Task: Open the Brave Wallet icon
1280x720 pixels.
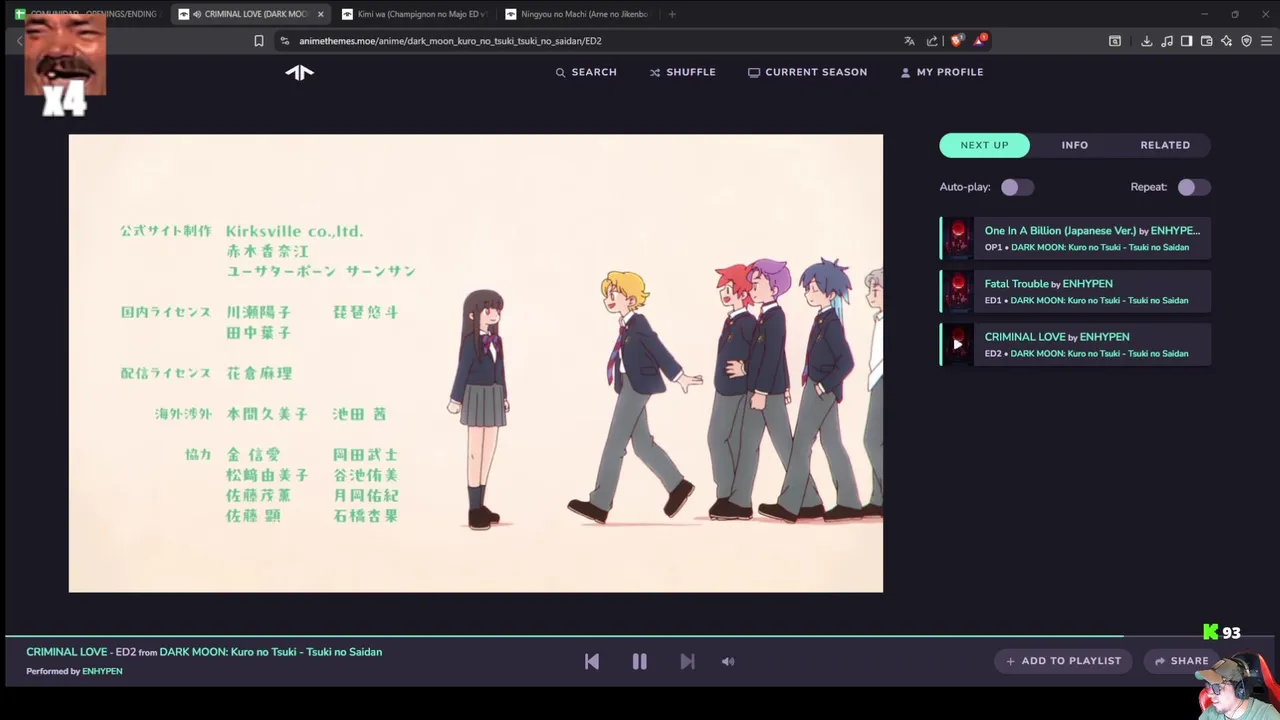Action: 1207,41
